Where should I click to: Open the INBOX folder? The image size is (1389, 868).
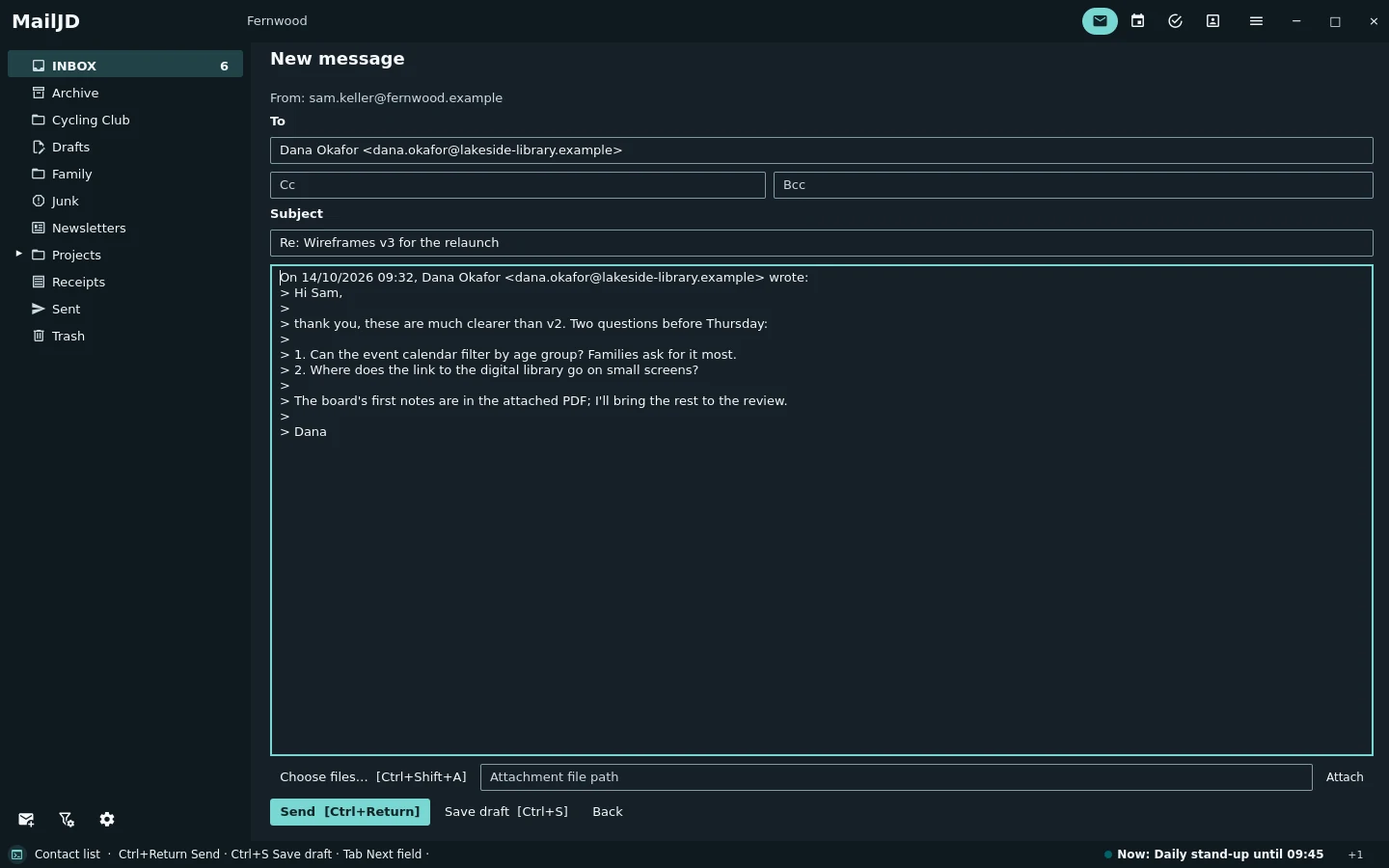click(125, 66)
